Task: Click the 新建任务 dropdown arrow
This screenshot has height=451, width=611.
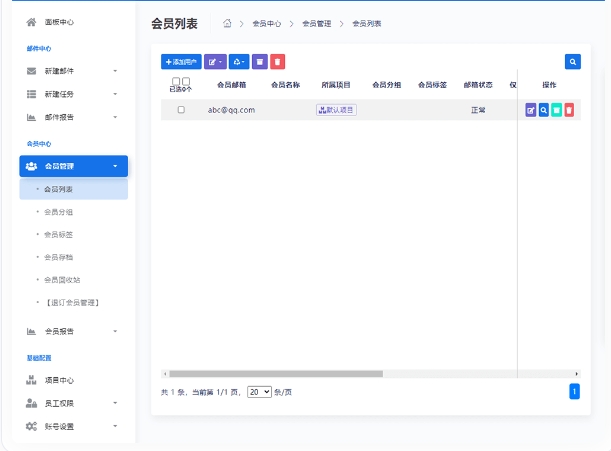Action: click(115, 94)
